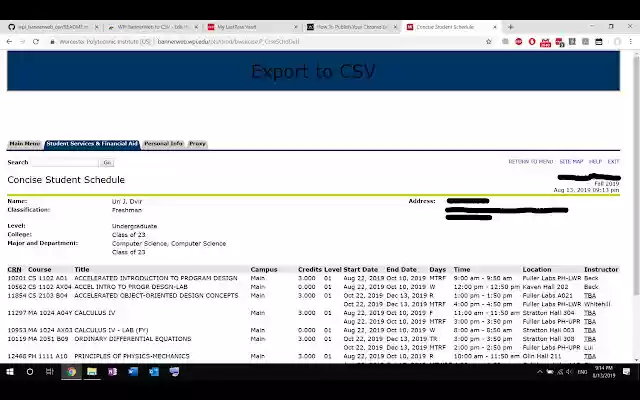Screen dimensions: 640x400
Task: Open File Explorer from taskbar
Action: tap(92, 372)
